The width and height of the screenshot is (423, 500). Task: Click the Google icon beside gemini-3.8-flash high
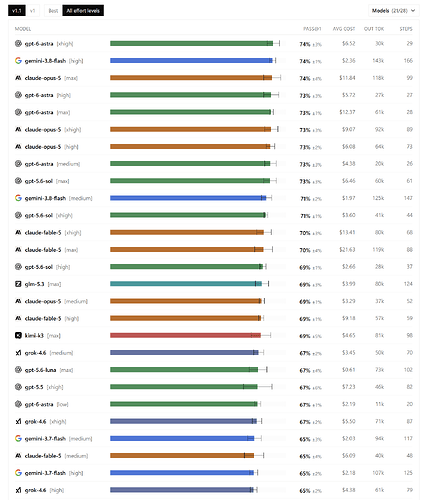coord(18,61)
